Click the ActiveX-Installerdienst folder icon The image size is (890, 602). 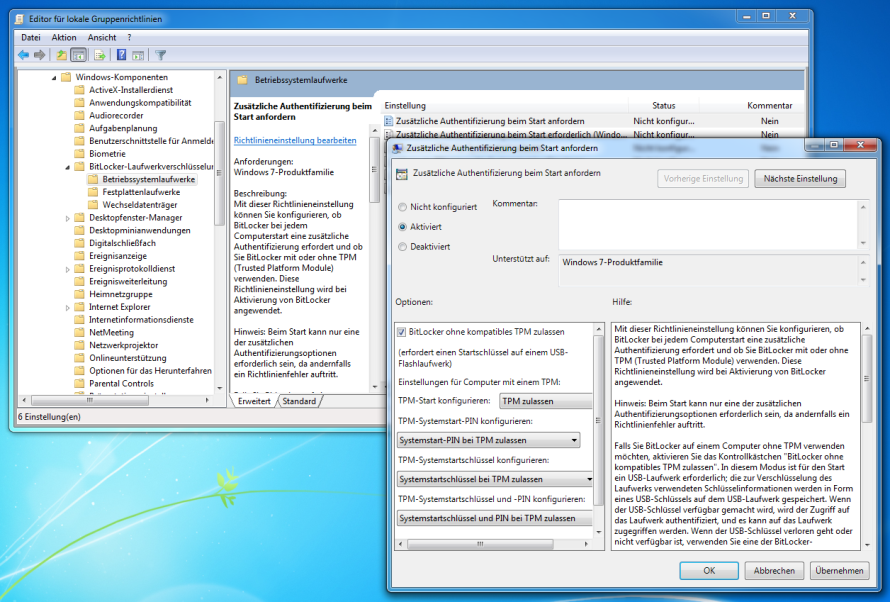79,90
